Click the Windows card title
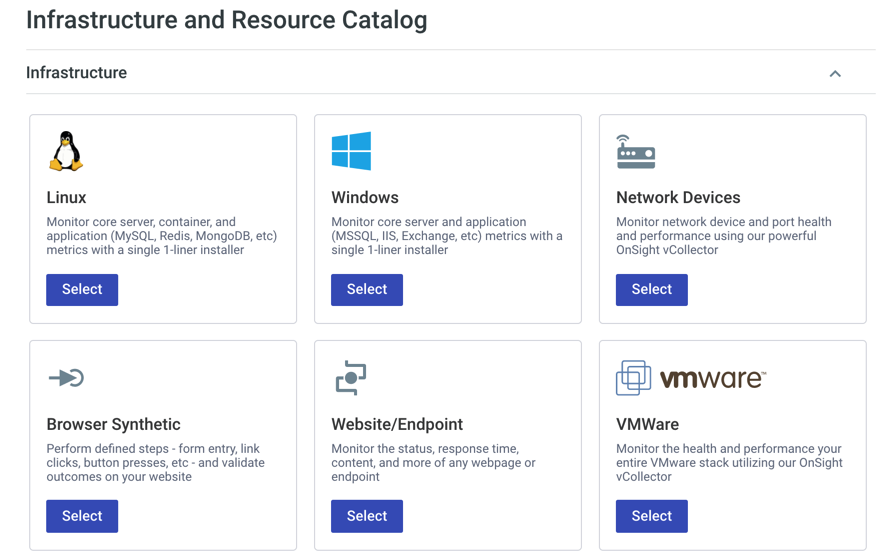This screenshot has height=559, width=896. click(x=365, y=198)
